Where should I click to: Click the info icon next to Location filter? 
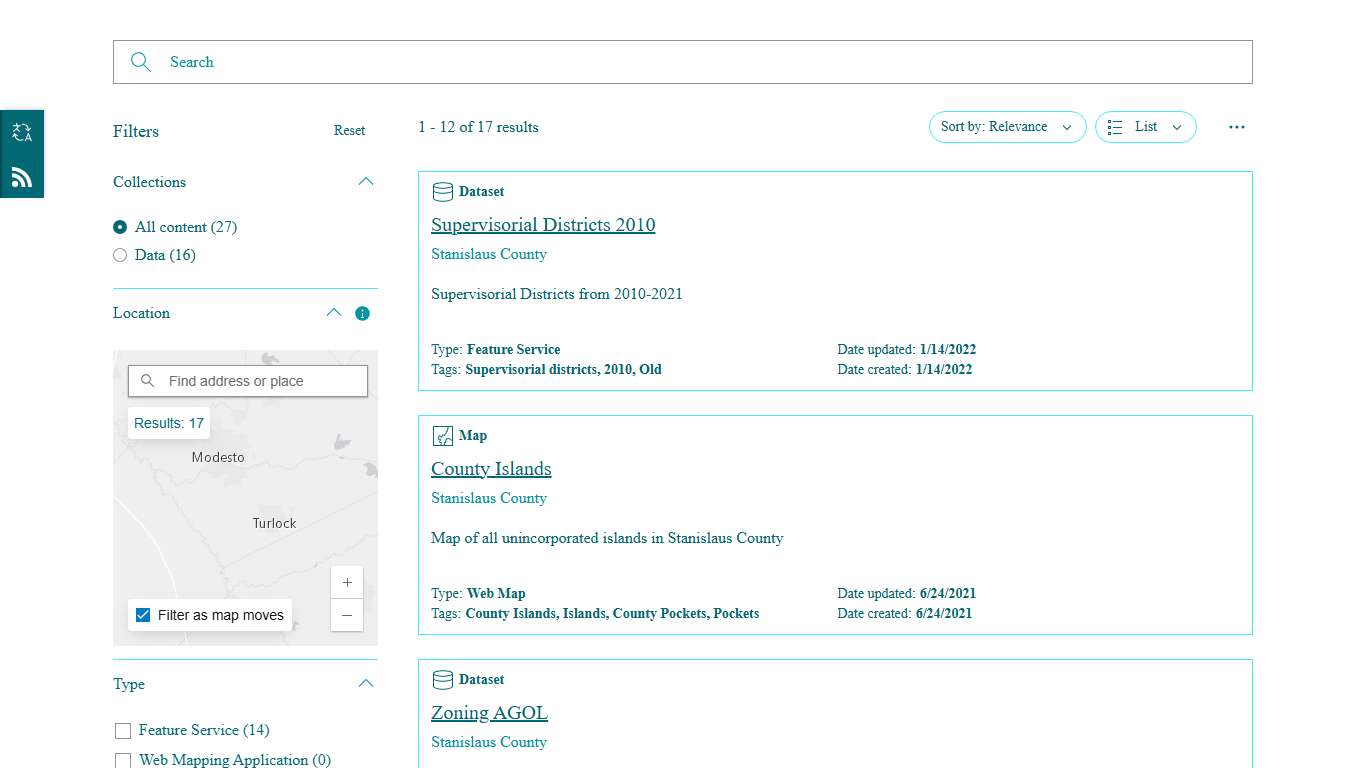pos(362,313)
